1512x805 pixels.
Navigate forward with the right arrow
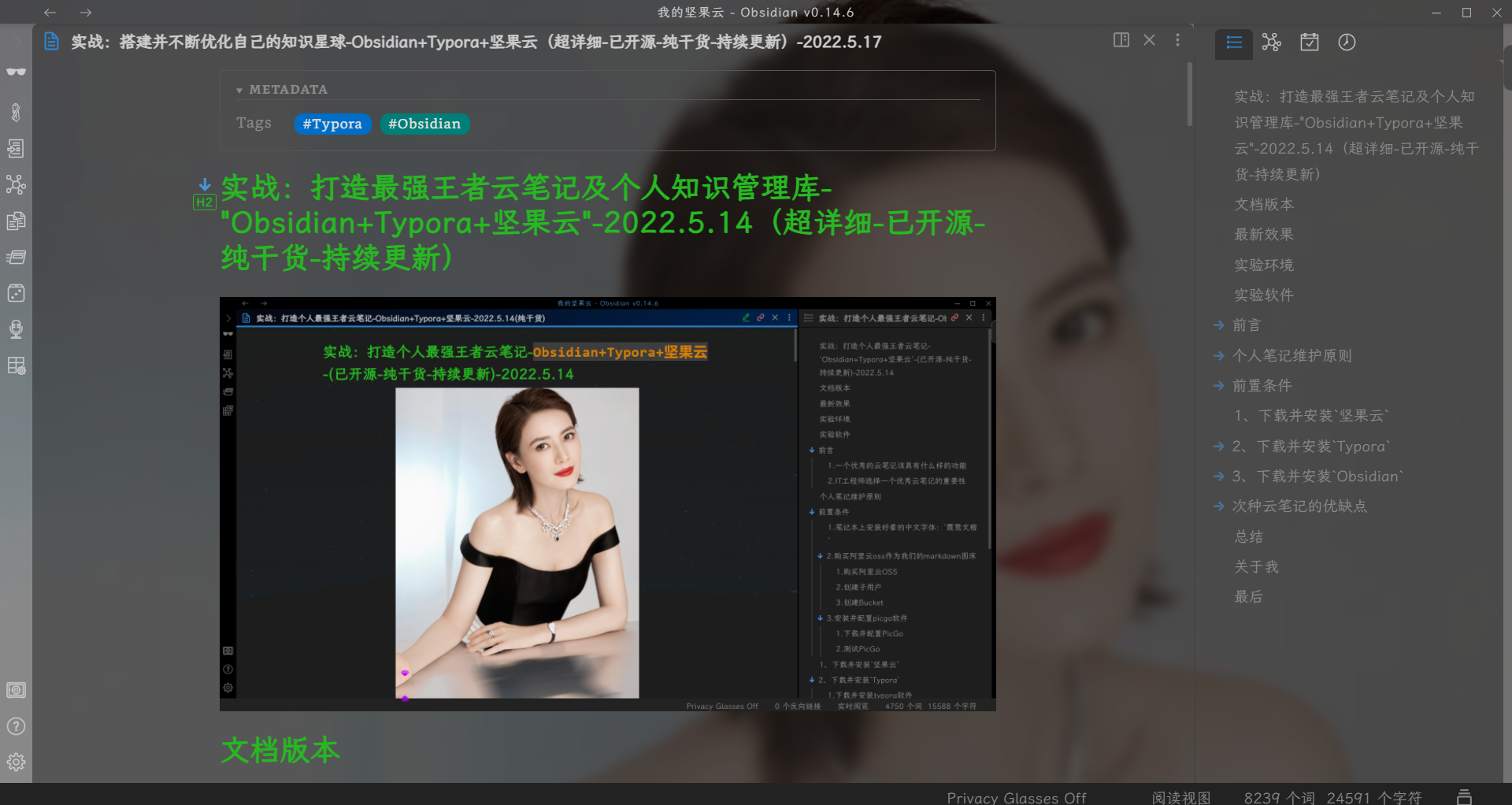[86, 13]
